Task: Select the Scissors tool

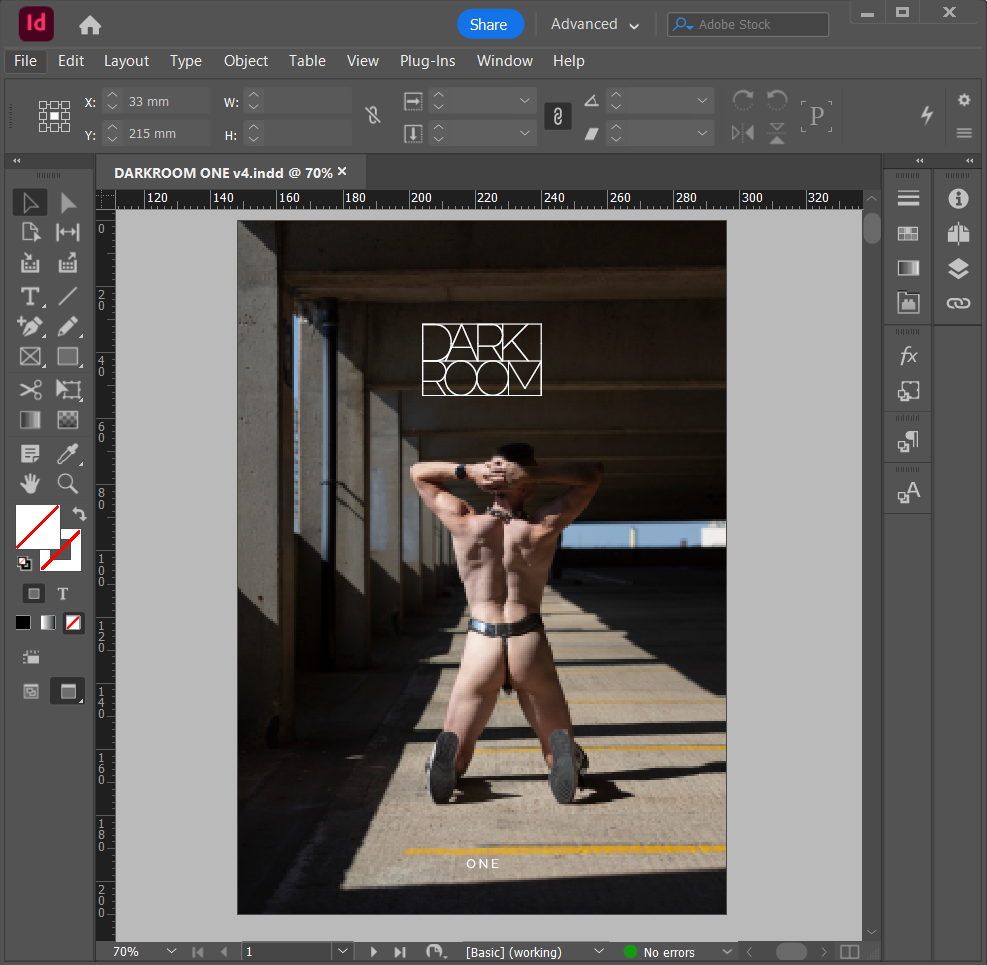Action: pos(30,390)
